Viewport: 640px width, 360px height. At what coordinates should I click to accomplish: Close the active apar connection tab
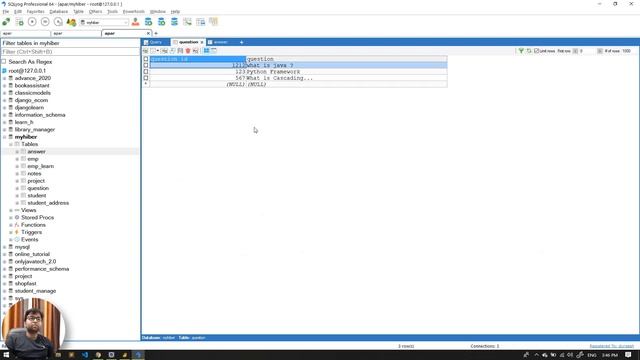point(148,33)
